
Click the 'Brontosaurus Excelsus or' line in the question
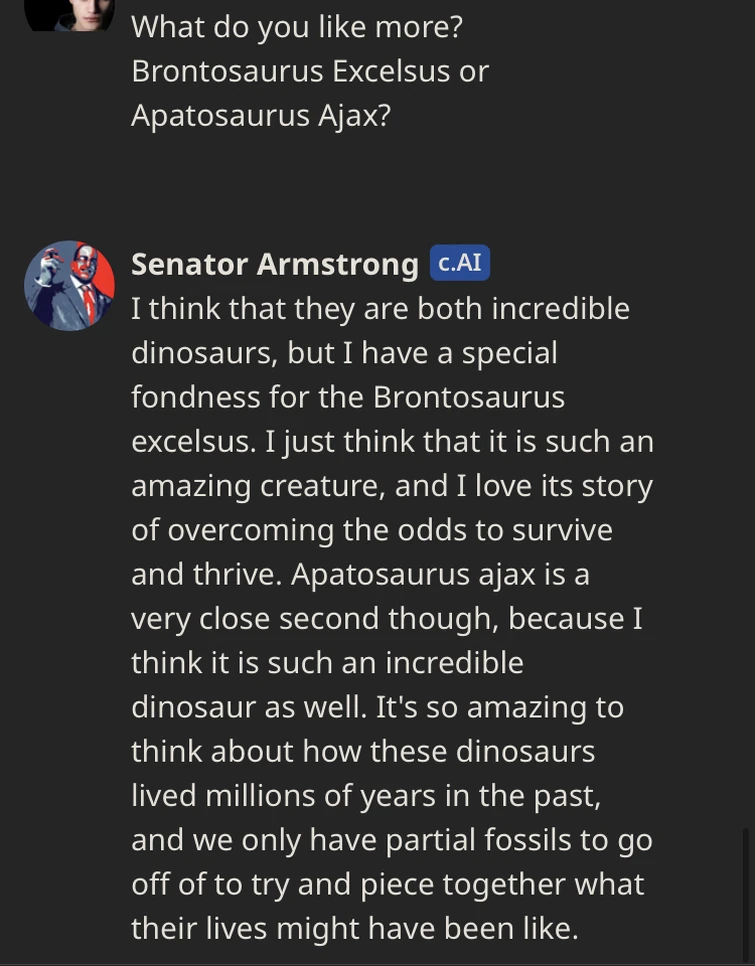(309, 71)
